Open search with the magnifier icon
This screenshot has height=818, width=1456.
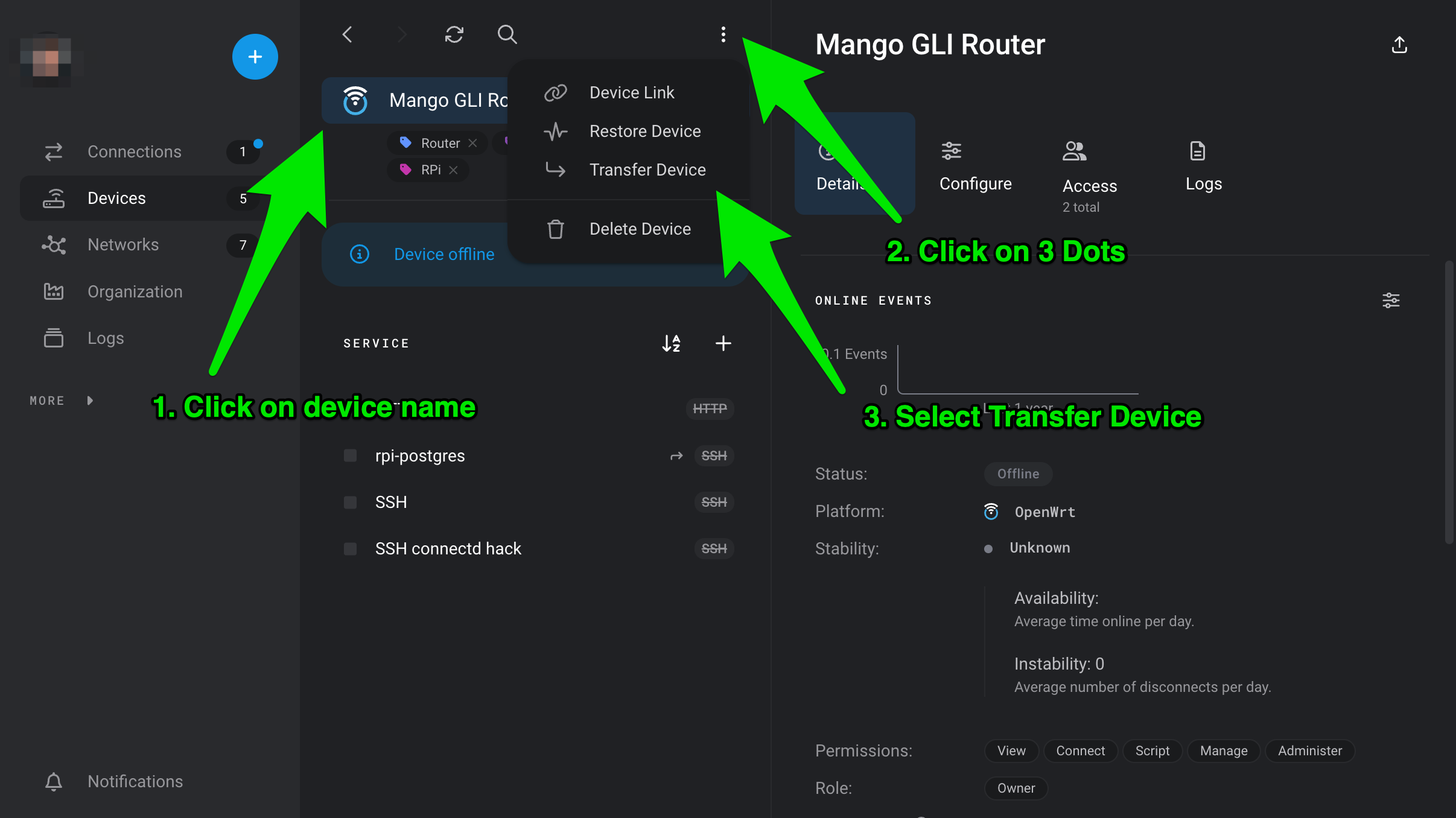pos(507,34)
